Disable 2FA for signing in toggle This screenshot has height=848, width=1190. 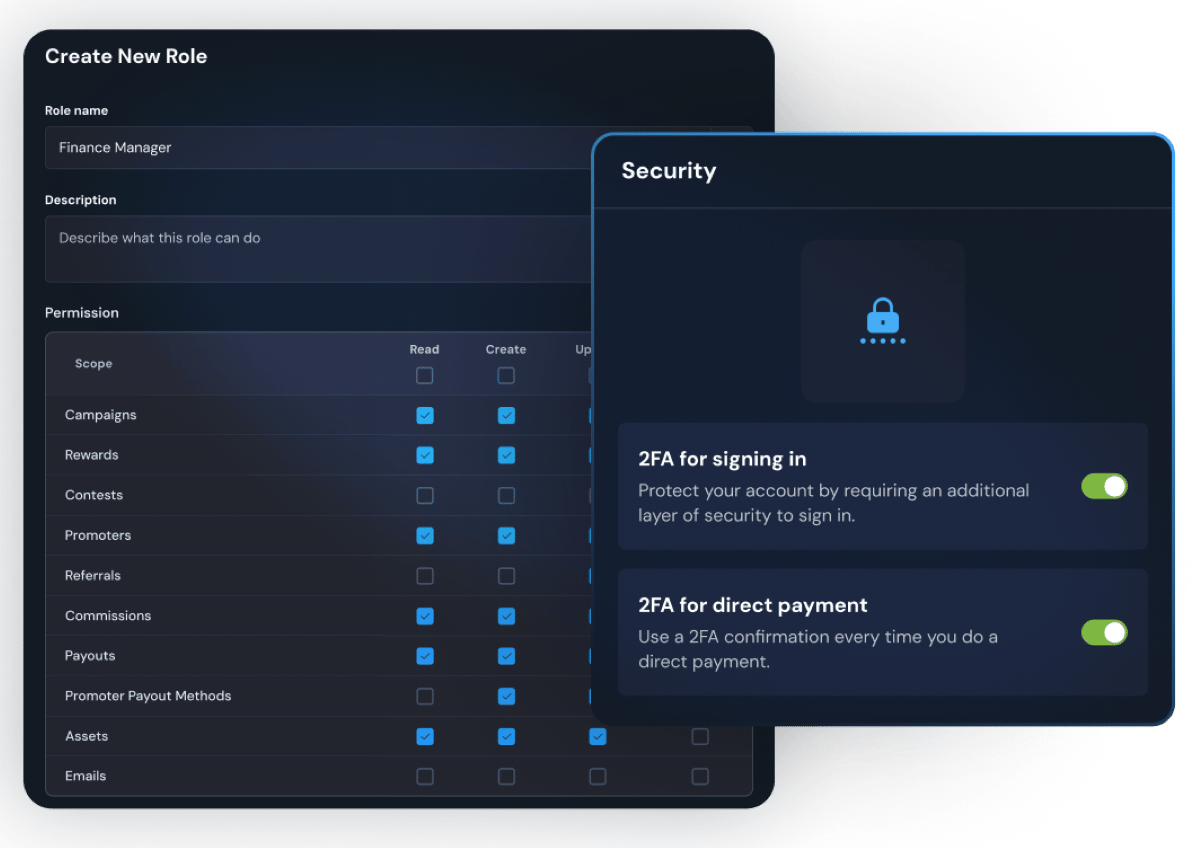click(1104, 487)
